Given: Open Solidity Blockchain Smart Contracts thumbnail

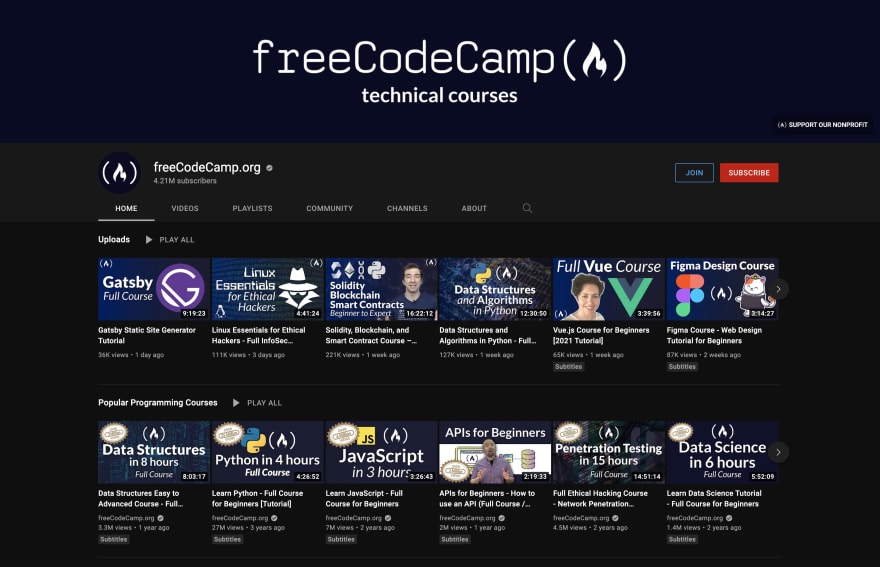Looking at the screenshot, I should (x=382, y=289).
